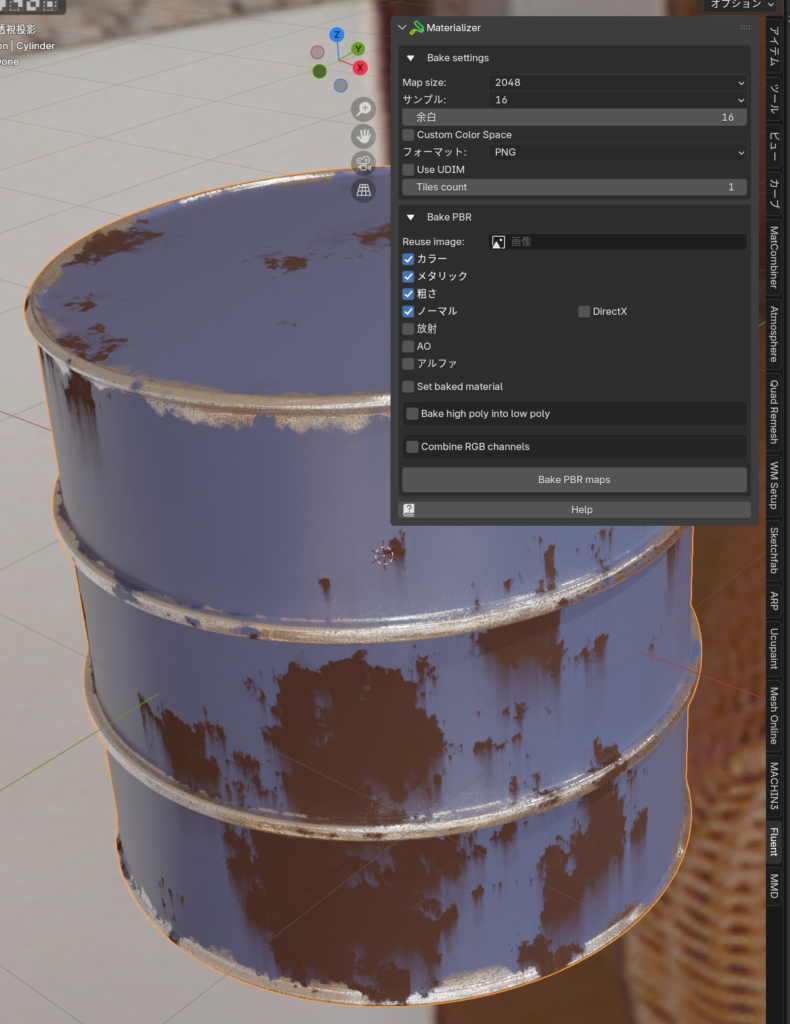790x1024 pixels.
Task: Switch perspective/orthographic grid icon
Action: (363, 190)
